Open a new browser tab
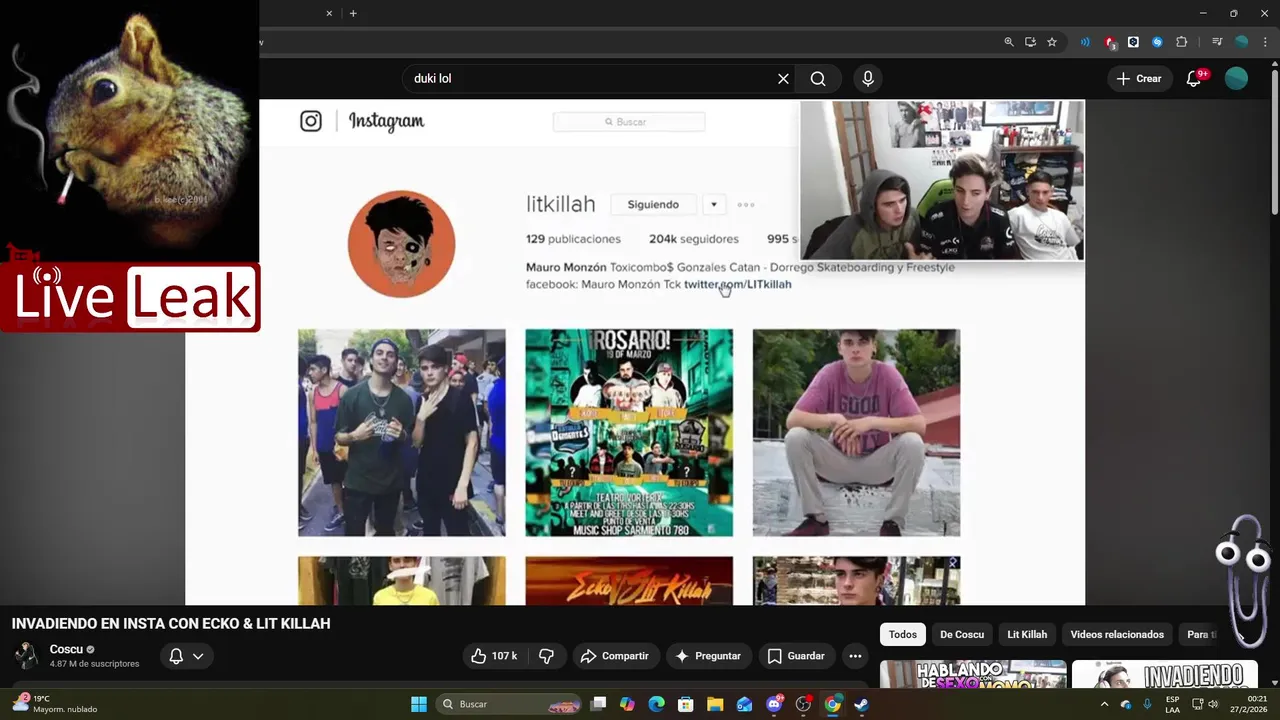Viewport: 1280px width, 720px height. tap(353, 13)
